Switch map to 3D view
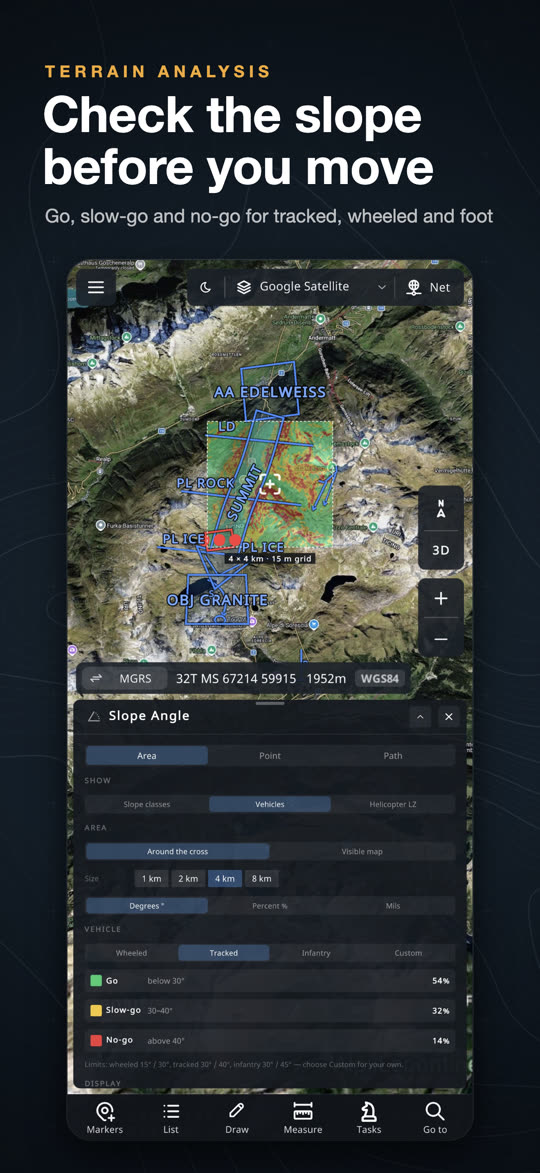540x1173 pixels. pos(441,550)
